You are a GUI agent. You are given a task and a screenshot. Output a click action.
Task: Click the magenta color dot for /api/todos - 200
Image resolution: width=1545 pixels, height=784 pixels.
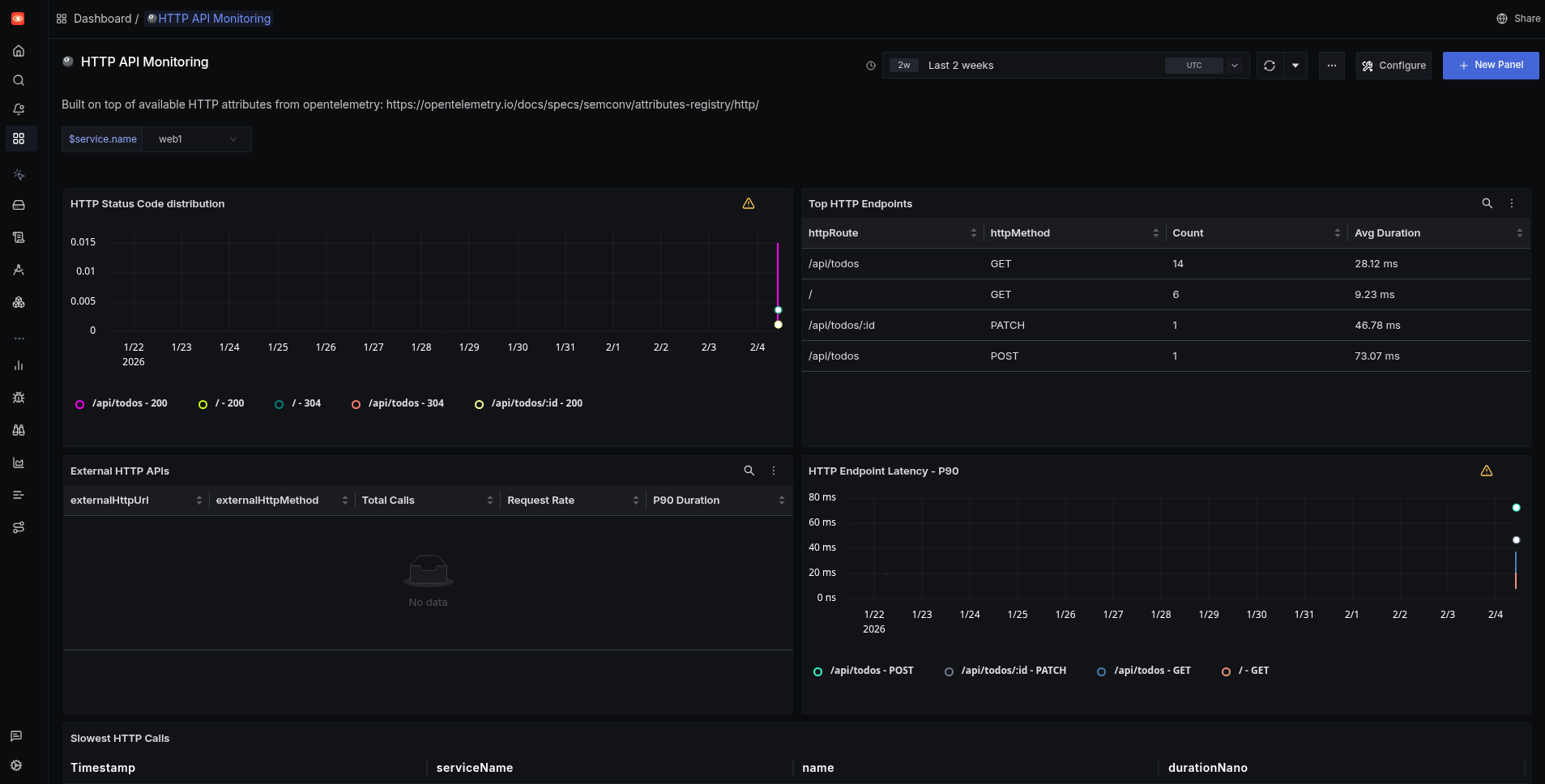[79, 404]
